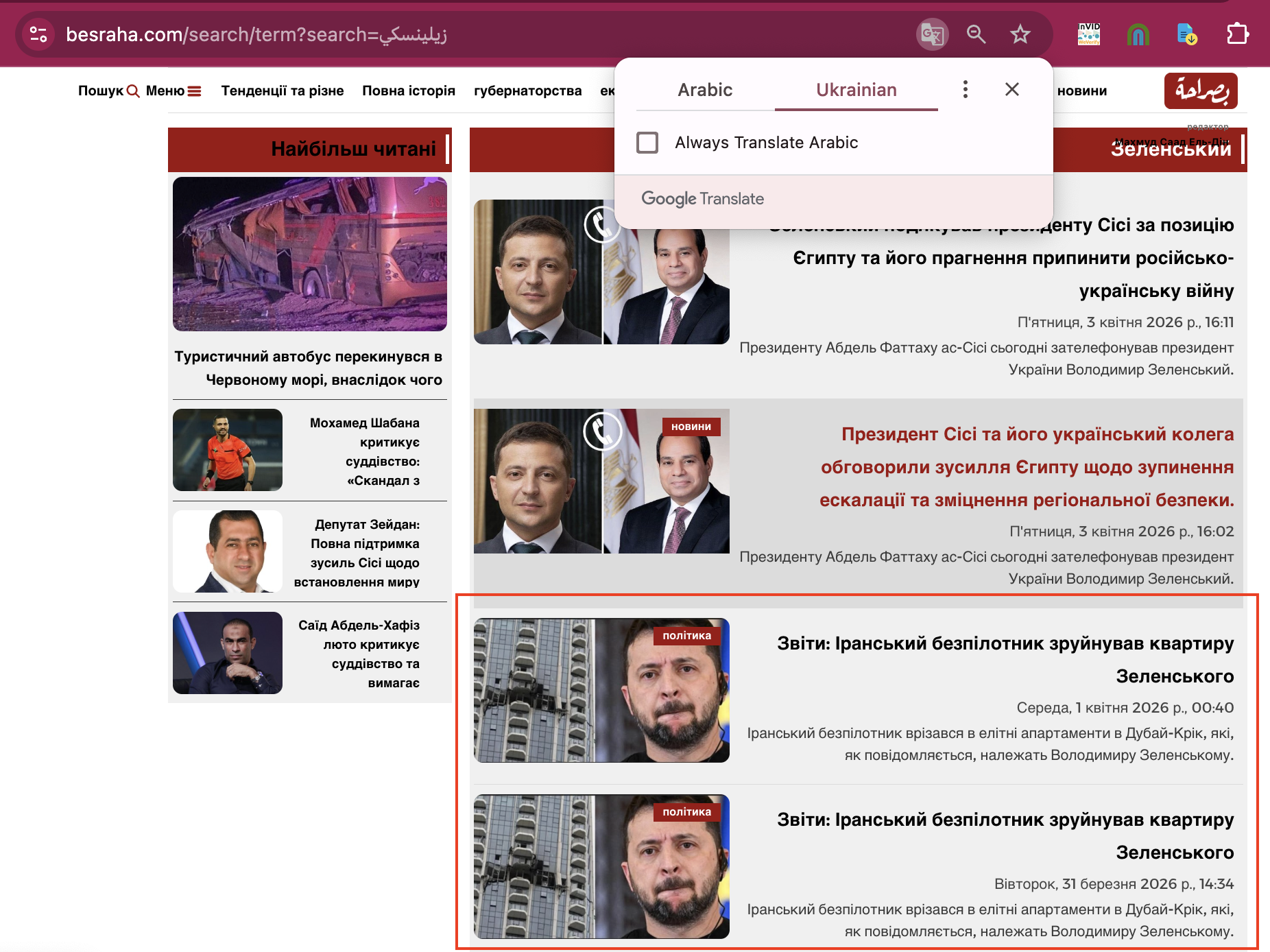Click the zoom magnifier icon in address bar
The width and height of the screenshot is (1270, 952).
pos(976,34)
